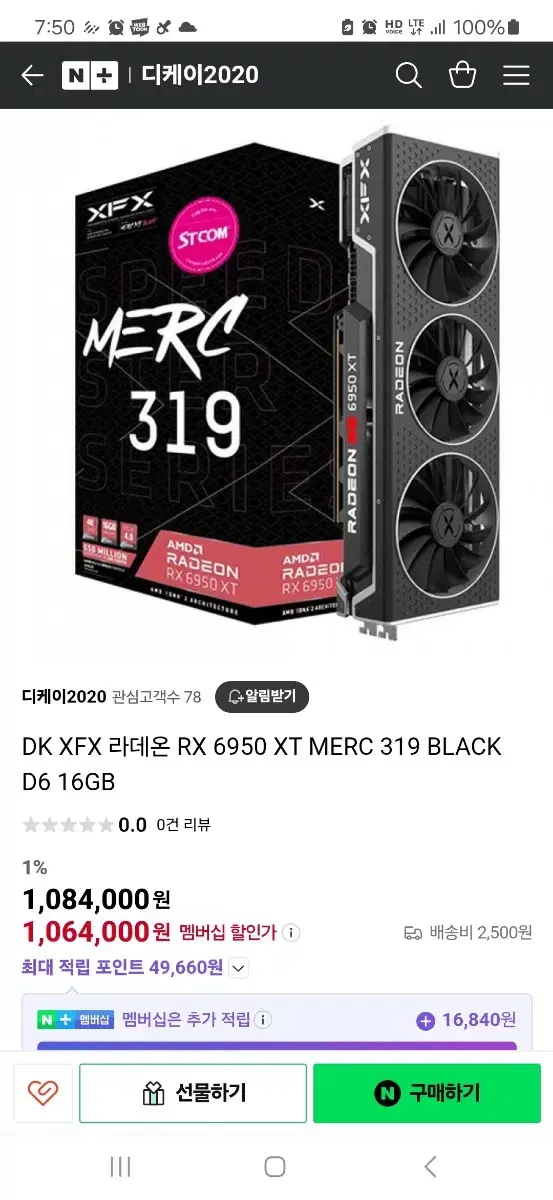Open the 0건 리뷰 reviews link
Image resolution: width=553 pixels, height=1200 pixels.
point(183,825)
